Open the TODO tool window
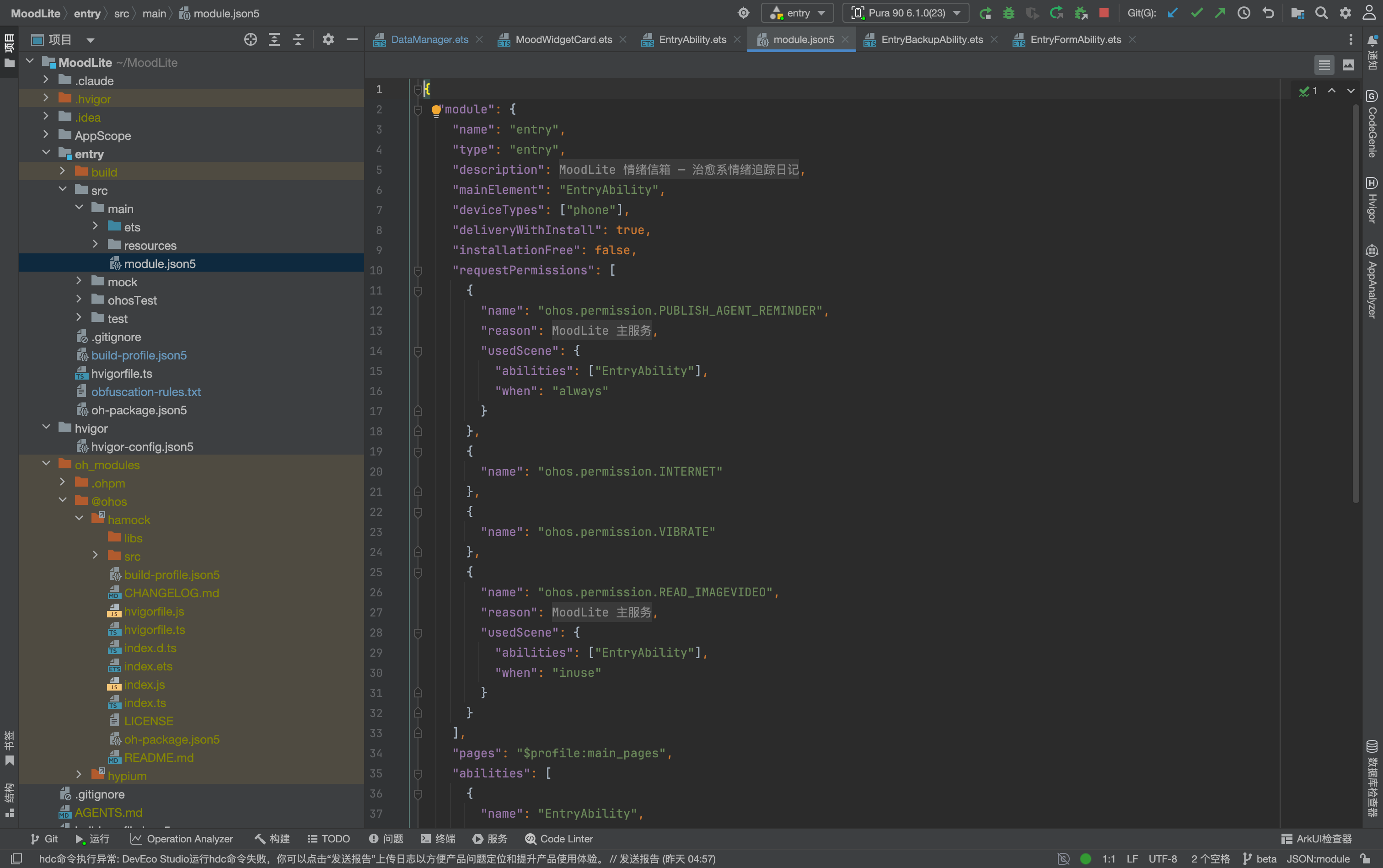1383x868 pixels. (329, 839)
